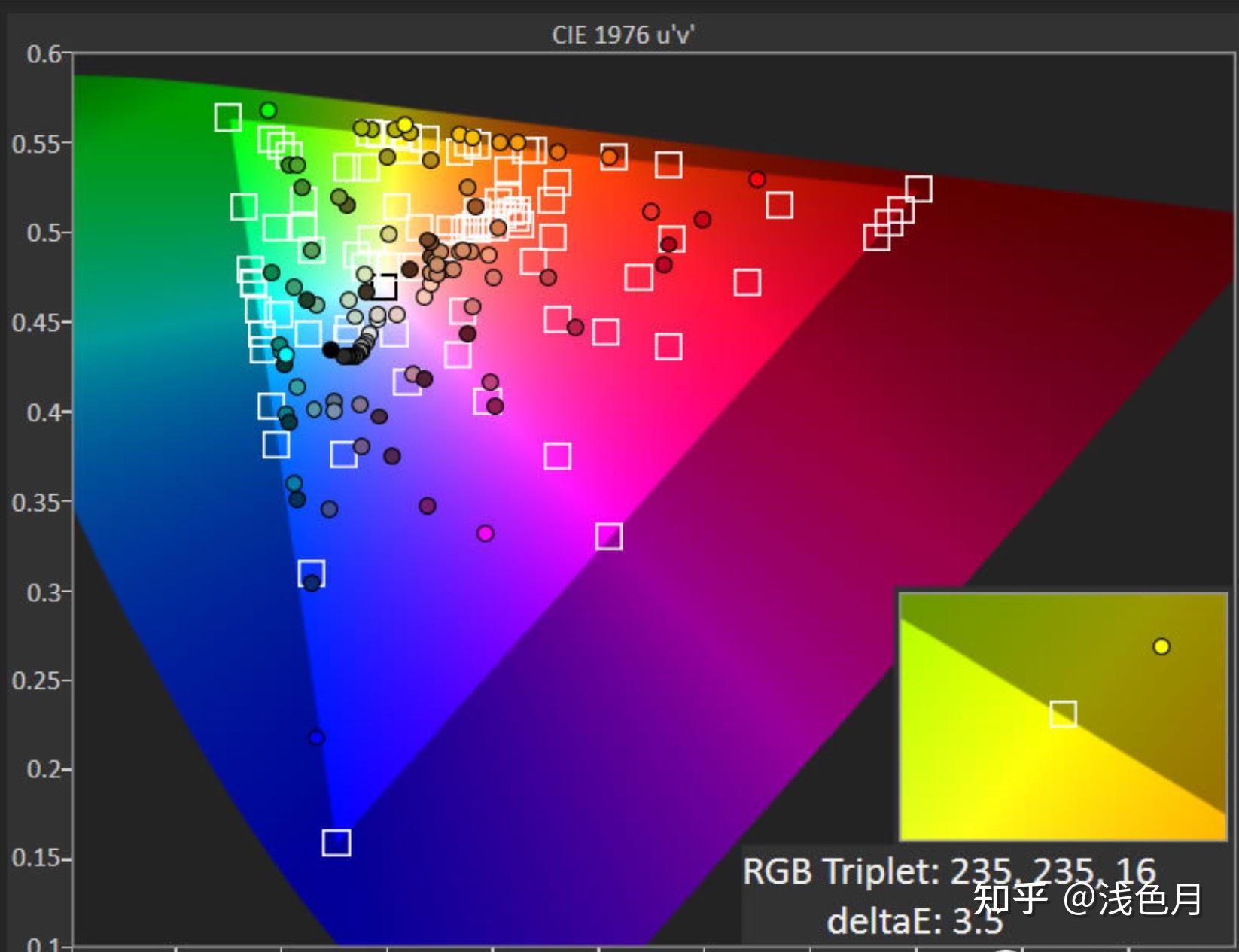Screen dimensions: 1239x952
Task: Click the bright green measured point circle
Action: (x=268, y=110)
